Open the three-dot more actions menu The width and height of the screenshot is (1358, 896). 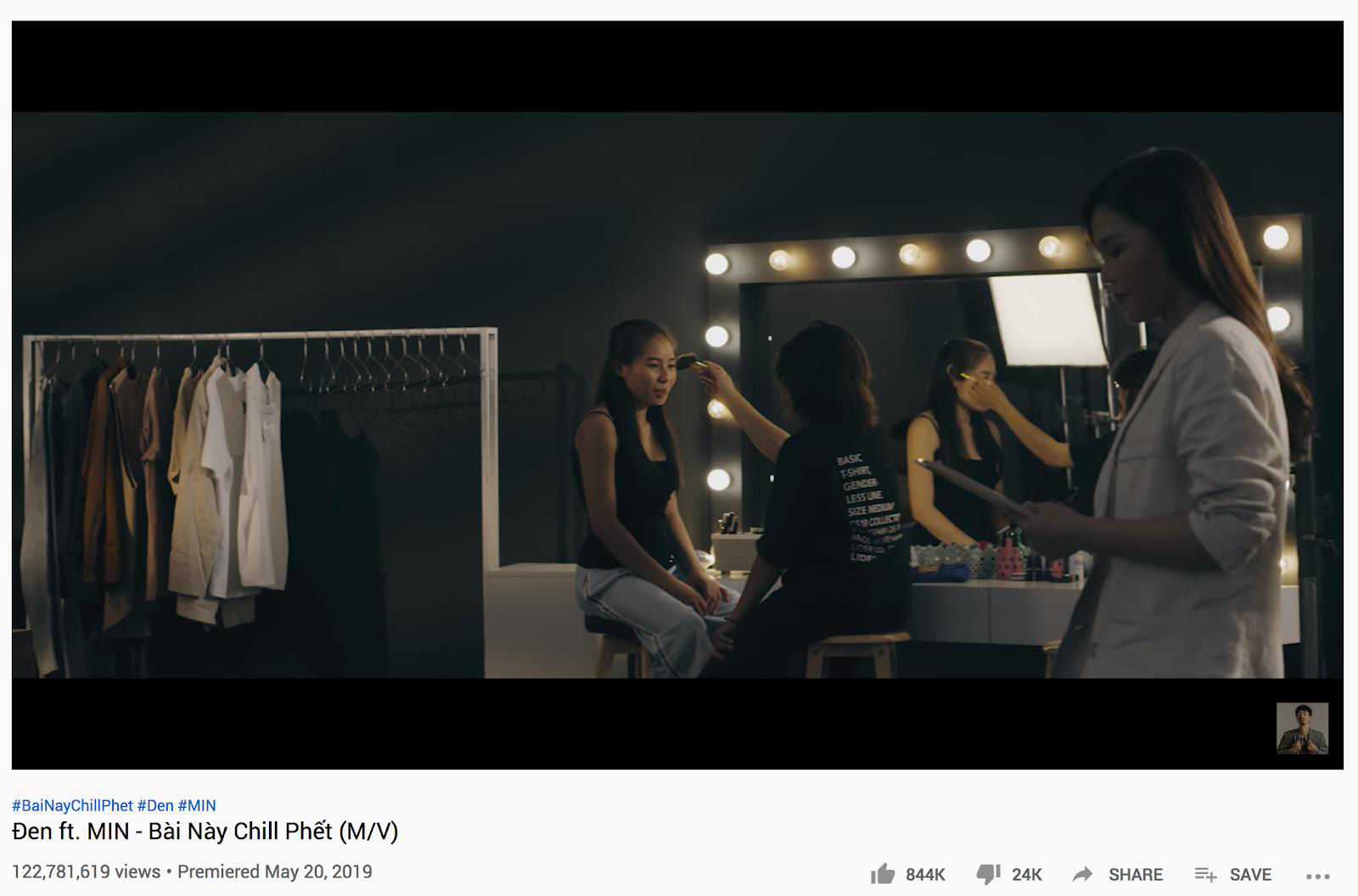pyautogui.click(x=1317, y=876)
